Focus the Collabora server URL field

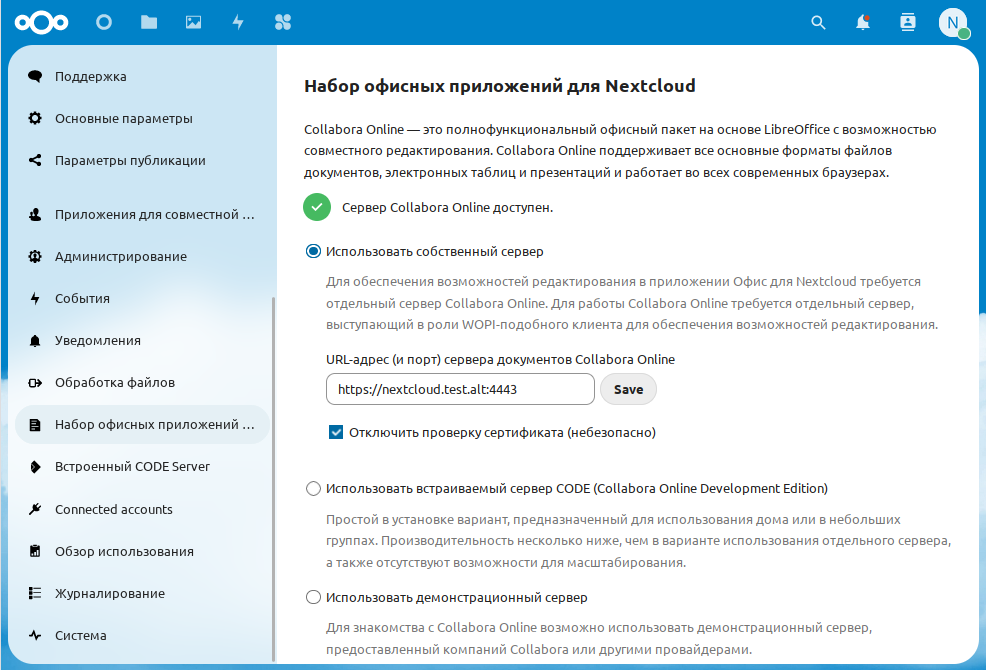click(x=460, y=389)
